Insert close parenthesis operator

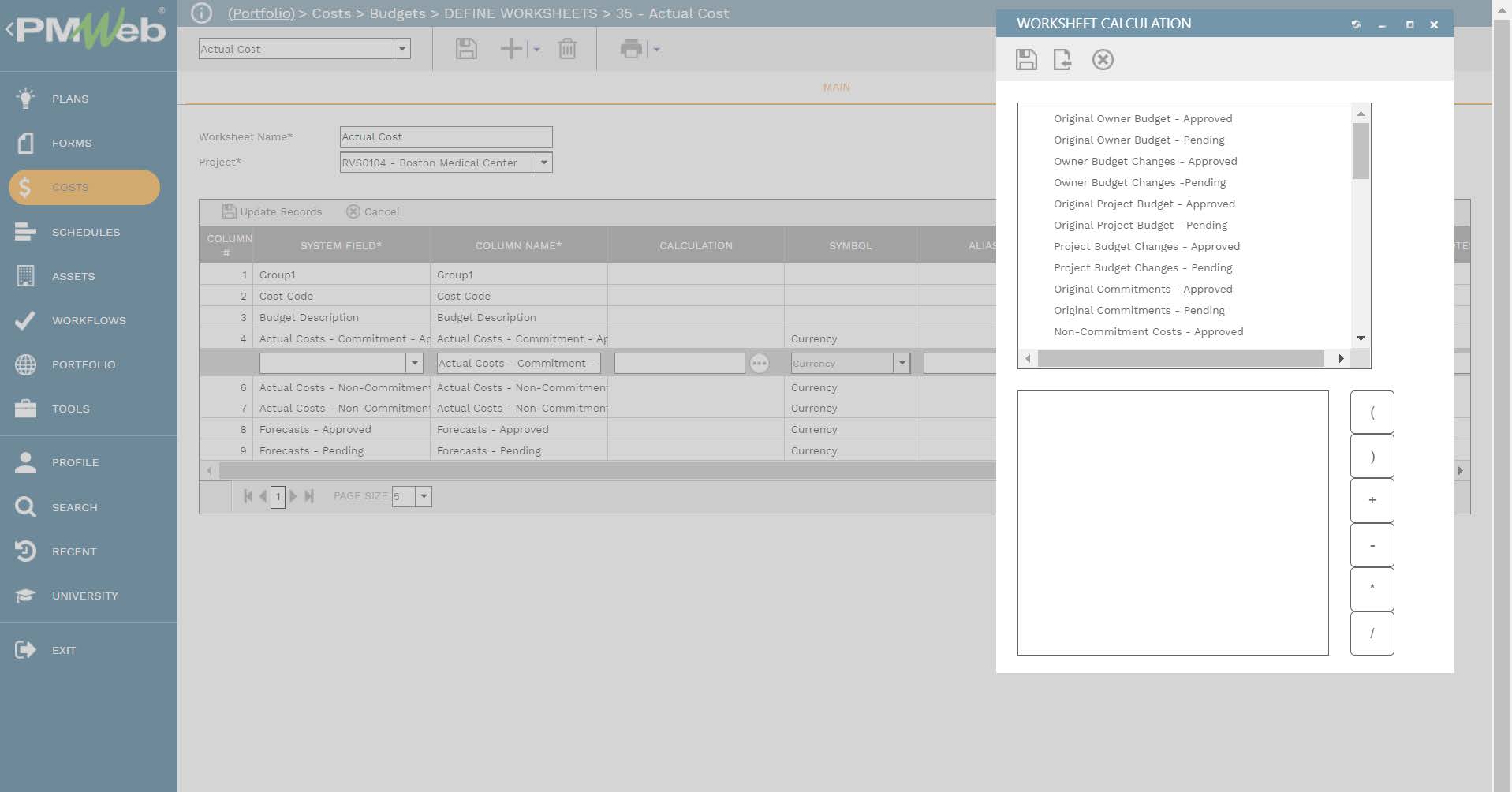pos(1372,456)
